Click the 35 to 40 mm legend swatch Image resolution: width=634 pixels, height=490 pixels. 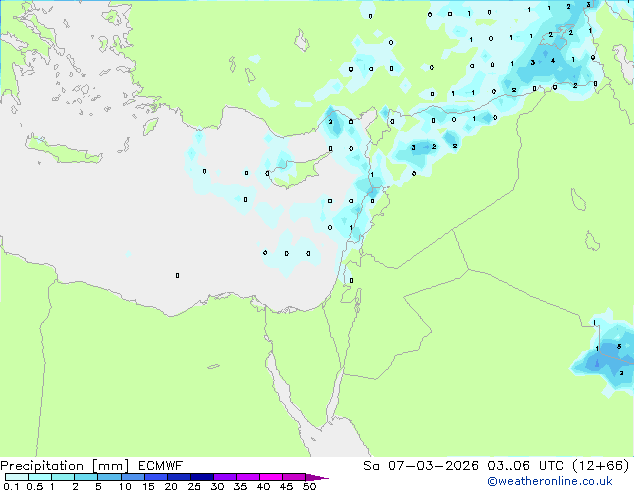(x=248, y=477)
